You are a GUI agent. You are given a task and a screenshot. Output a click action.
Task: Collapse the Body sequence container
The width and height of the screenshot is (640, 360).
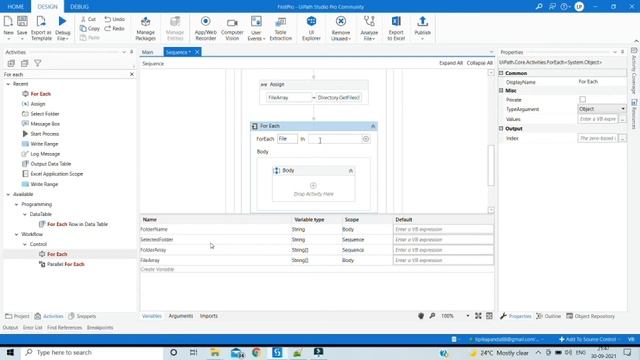coord(351,171)
